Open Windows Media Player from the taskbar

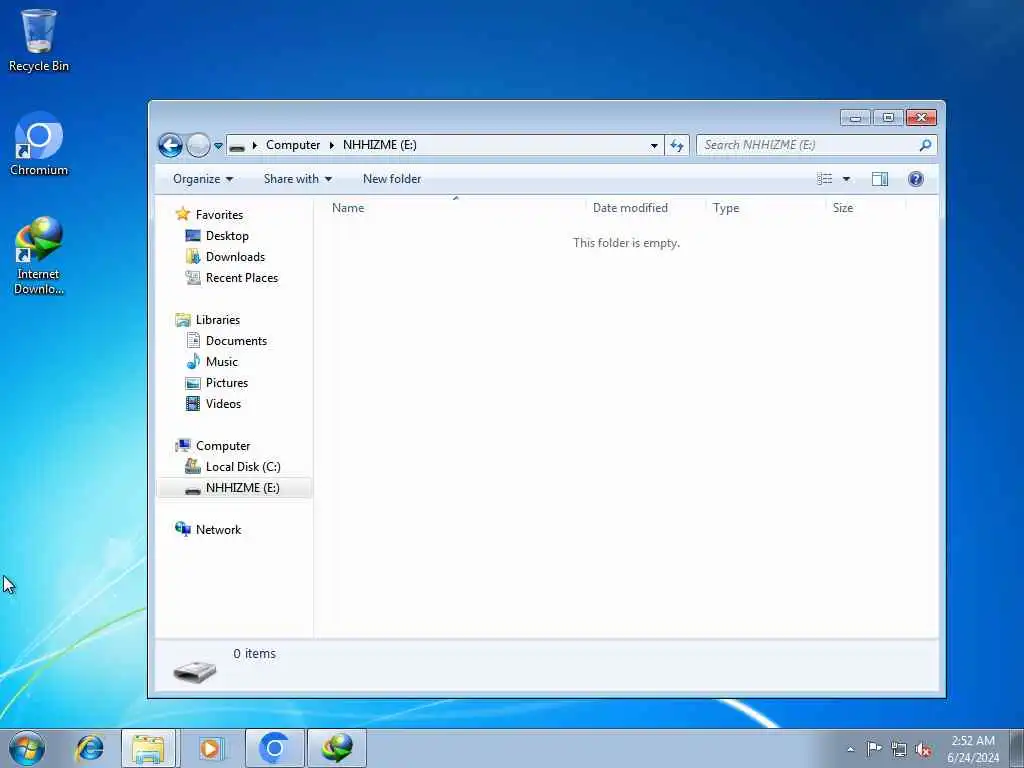coord(210,748)
